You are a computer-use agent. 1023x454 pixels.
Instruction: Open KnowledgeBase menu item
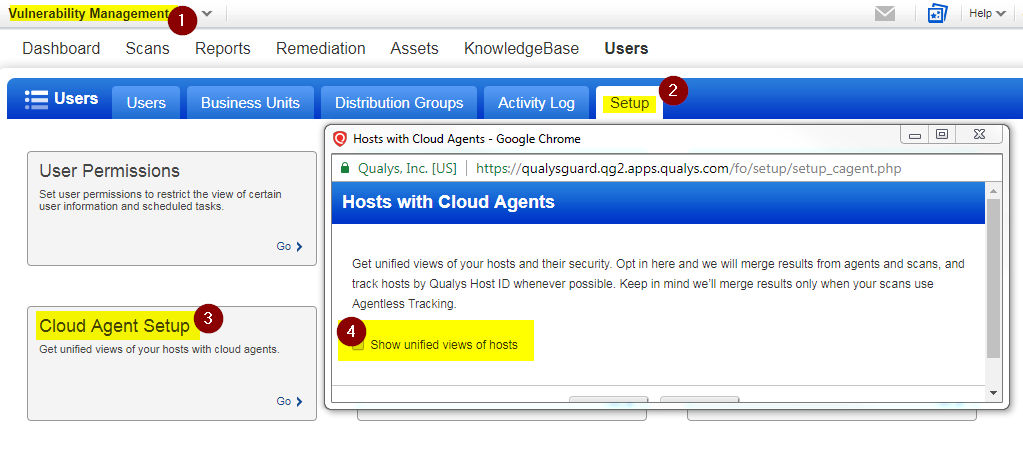[521, 48]
